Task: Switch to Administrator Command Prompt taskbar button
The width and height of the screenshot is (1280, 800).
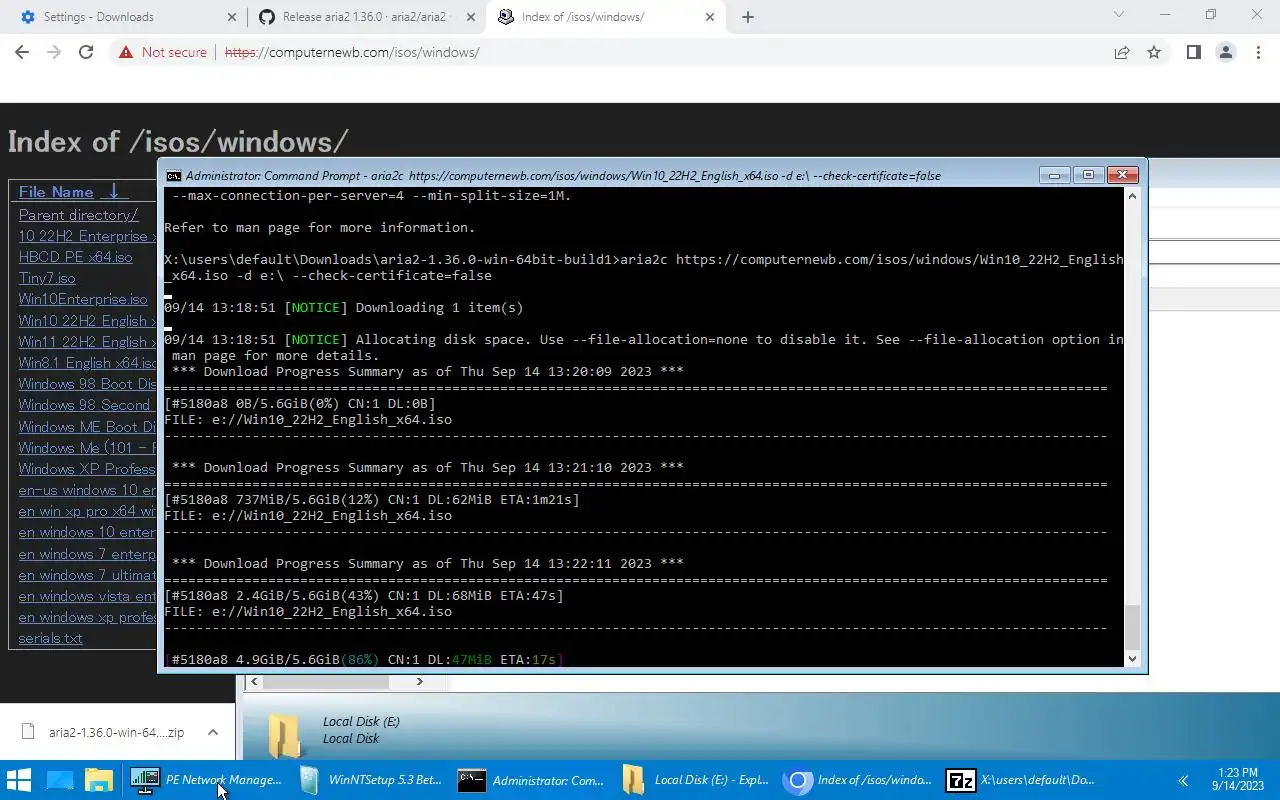Action: [x=530, y=780]
